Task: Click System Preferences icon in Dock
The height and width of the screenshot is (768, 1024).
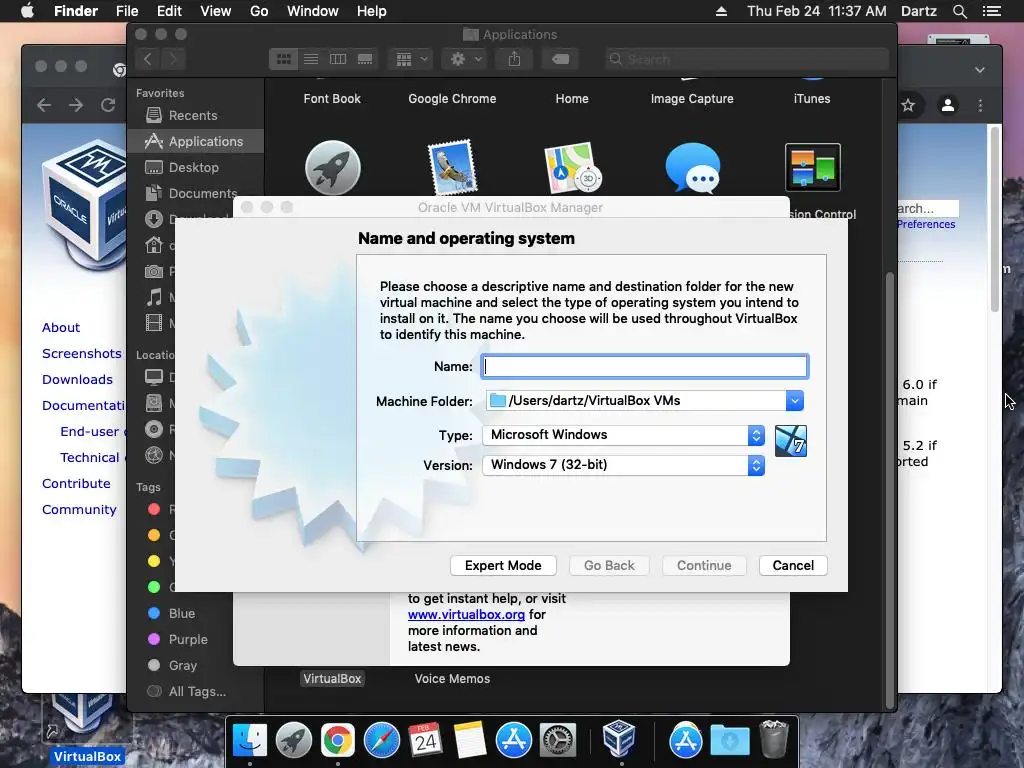Action: 557,741
